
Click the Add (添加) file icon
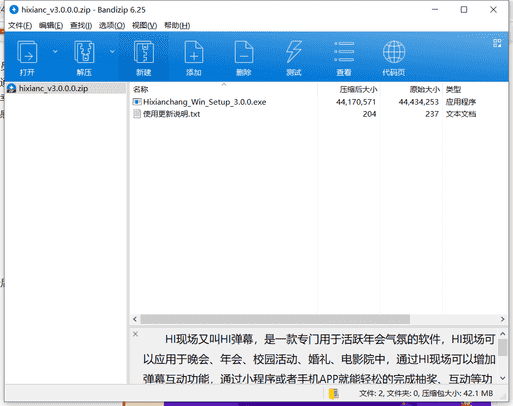coord(194,52)
